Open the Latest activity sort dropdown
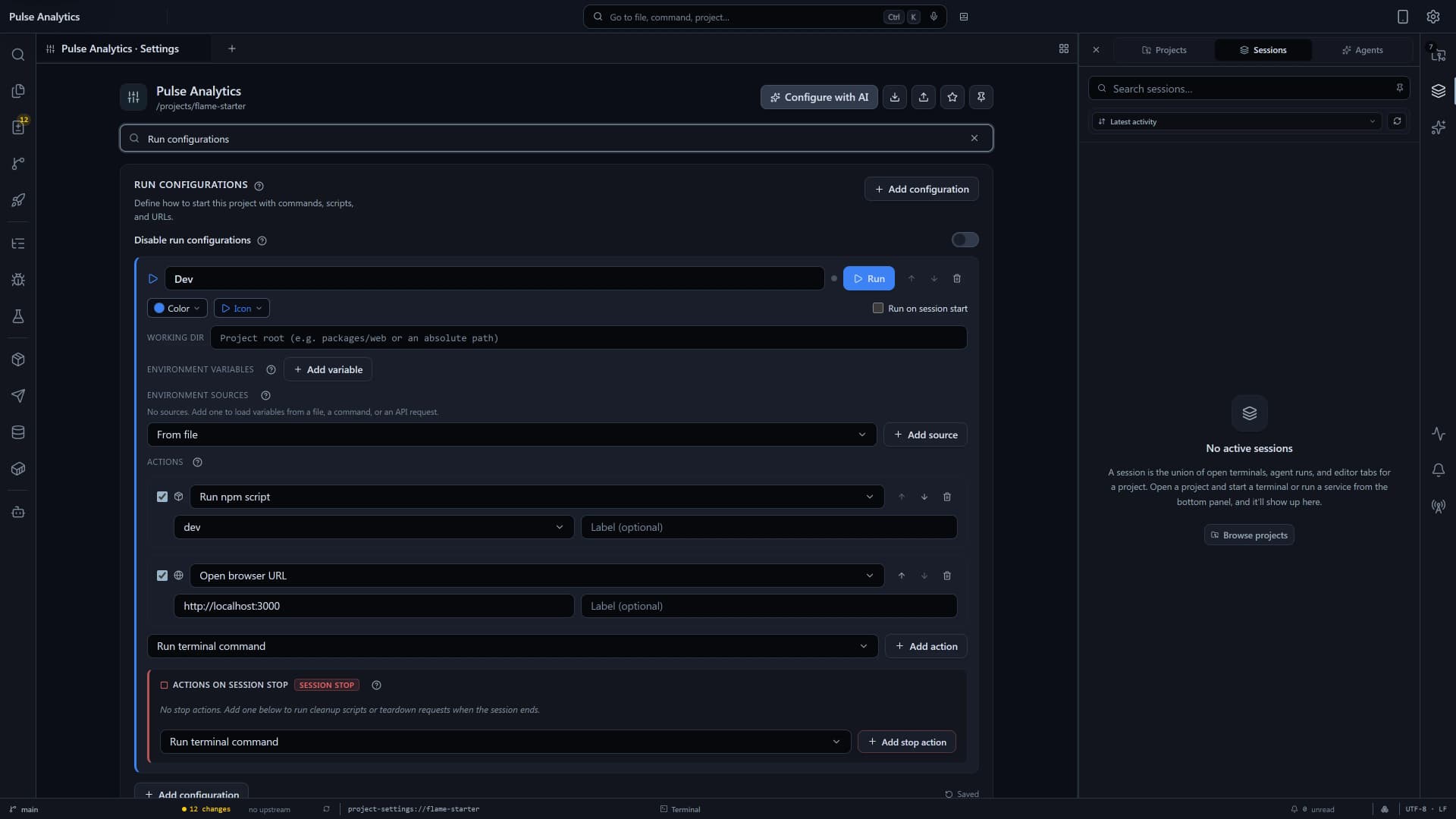 [x=1238, y=121]
